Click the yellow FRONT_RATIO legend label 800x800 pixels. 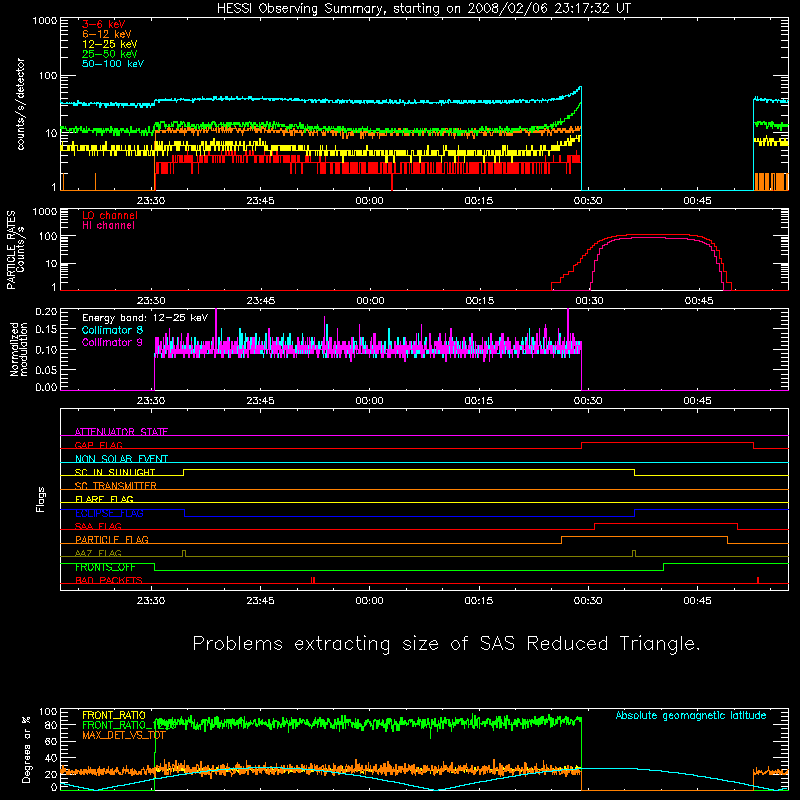pos(114,715)
